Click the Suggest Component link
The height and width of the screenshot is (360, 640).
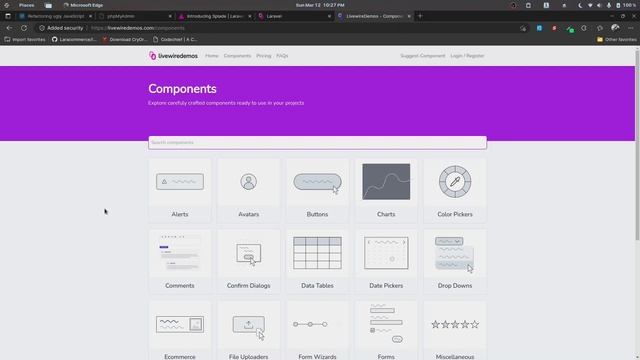click(x=422, y=56)
